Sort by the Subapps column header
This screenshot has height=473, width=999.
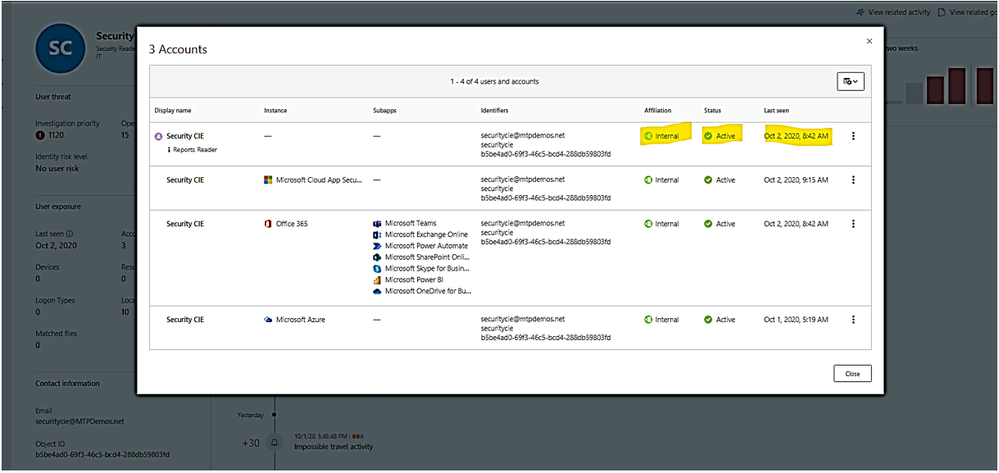point(385,110)
